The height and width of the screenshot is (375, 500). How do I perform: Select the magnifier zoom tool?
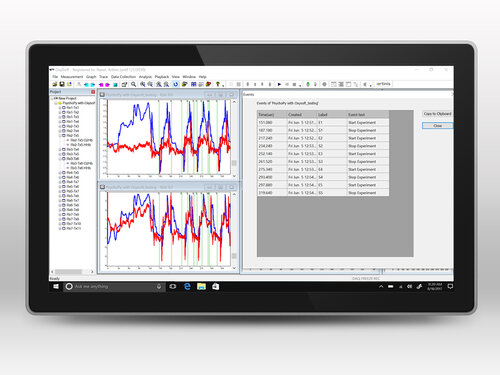[x=134, y=84]
